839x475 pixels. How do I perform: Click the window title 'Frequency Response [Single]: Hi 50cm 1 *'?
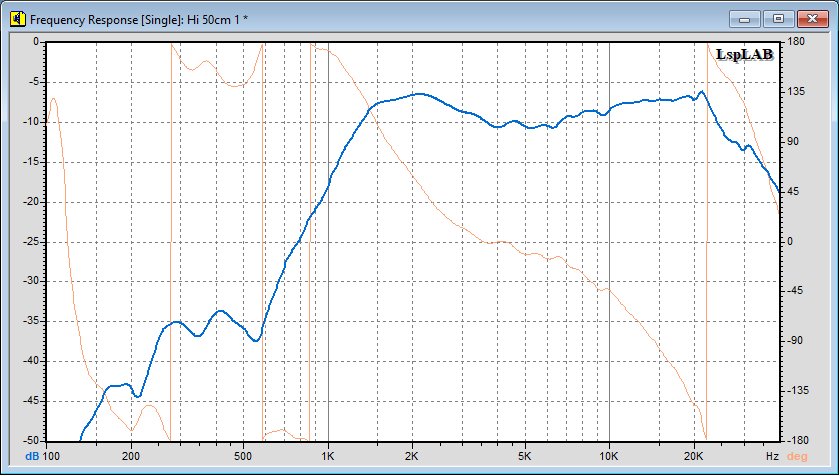point(139,20)
